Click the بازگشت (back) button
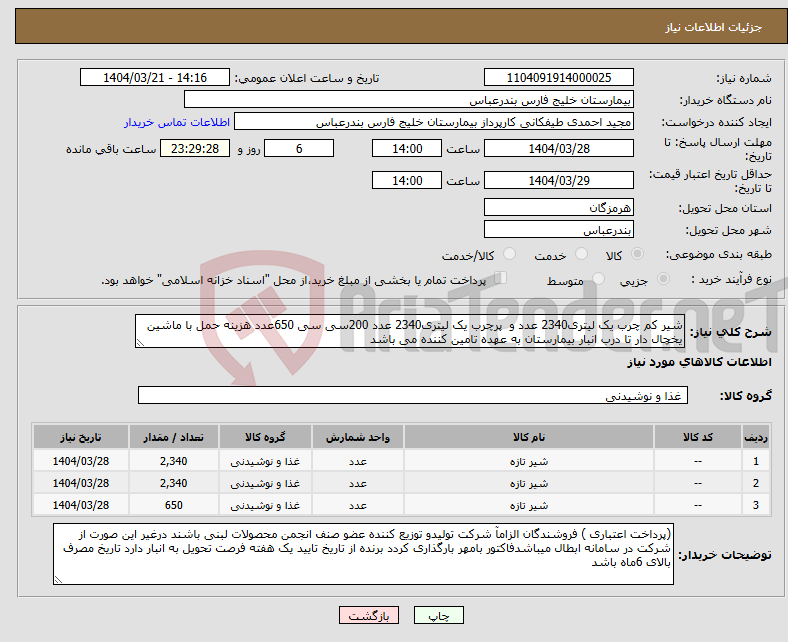Screen dimensions: 788x642 click(x=369, y=615)
